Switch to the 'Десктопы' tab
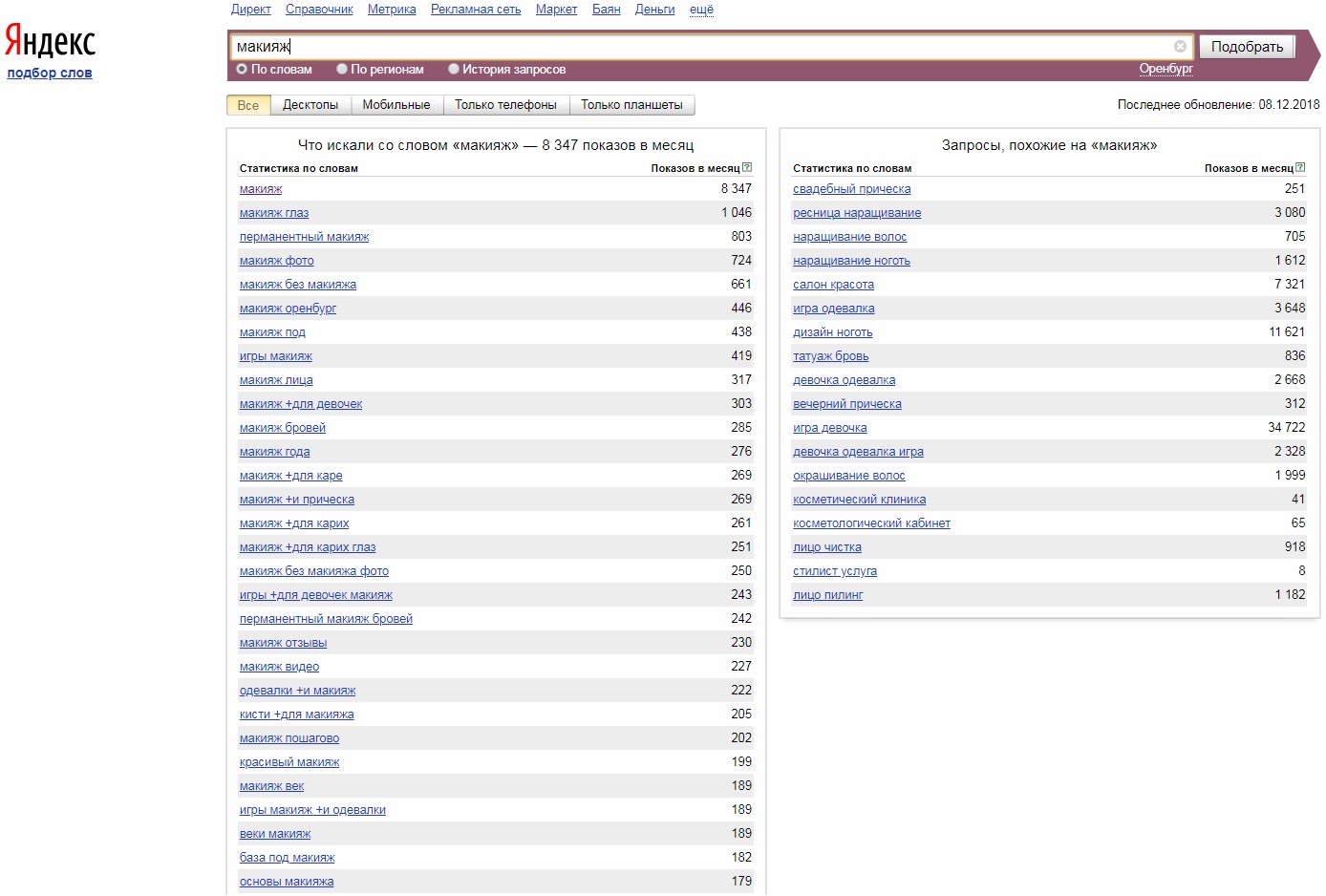This screenshot has height=896, width=1326. pos(310,105)
